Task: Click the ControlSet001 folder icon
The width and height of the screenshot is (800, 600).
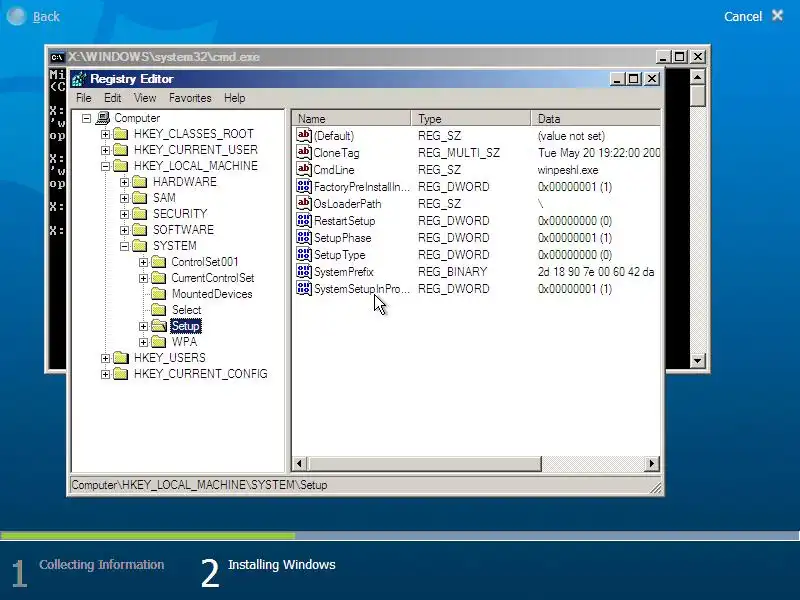Action: [159, 262]
